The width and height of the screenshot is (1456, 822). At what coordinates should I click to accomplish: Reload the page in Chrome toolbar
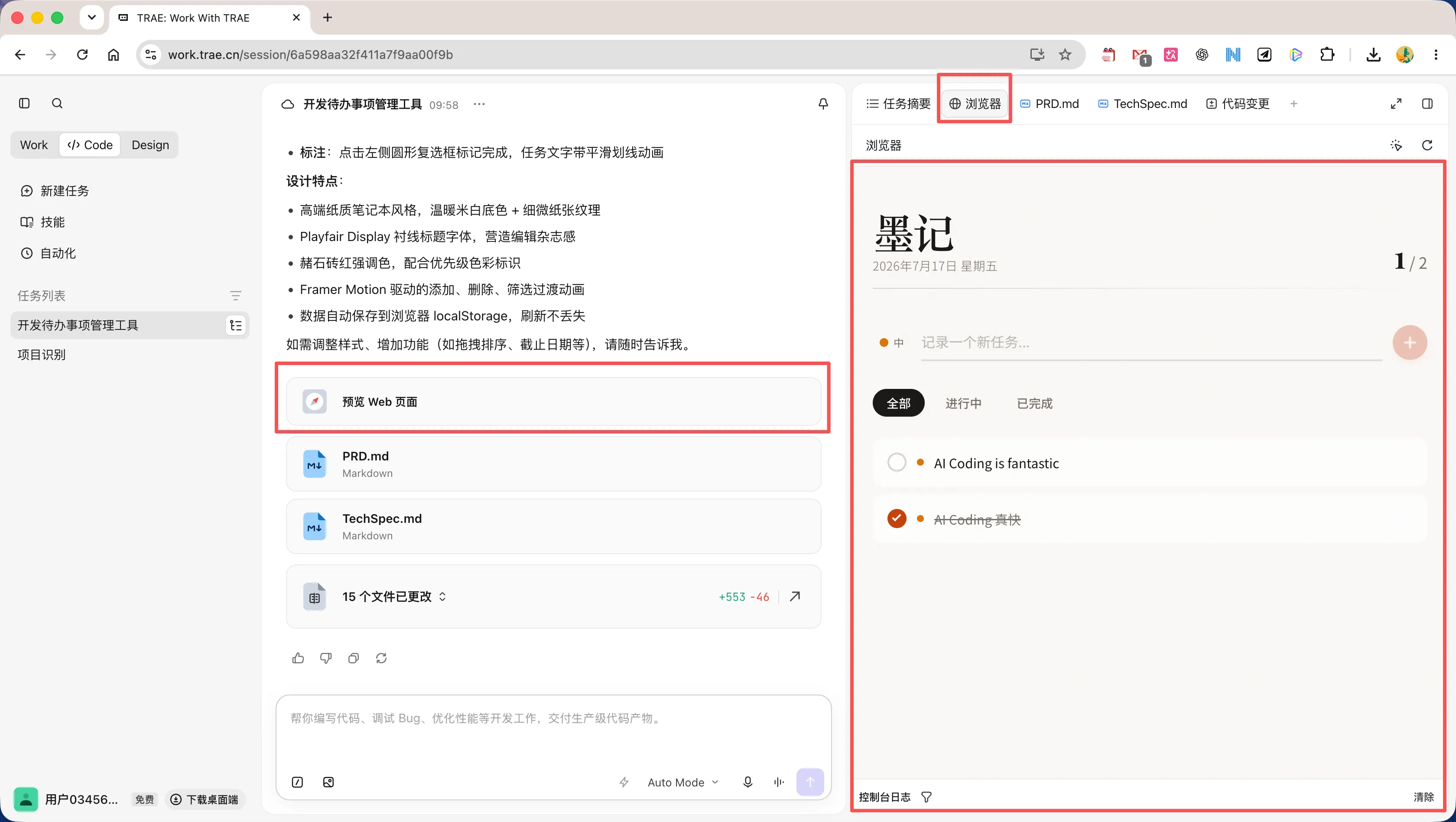pos(82,55)
